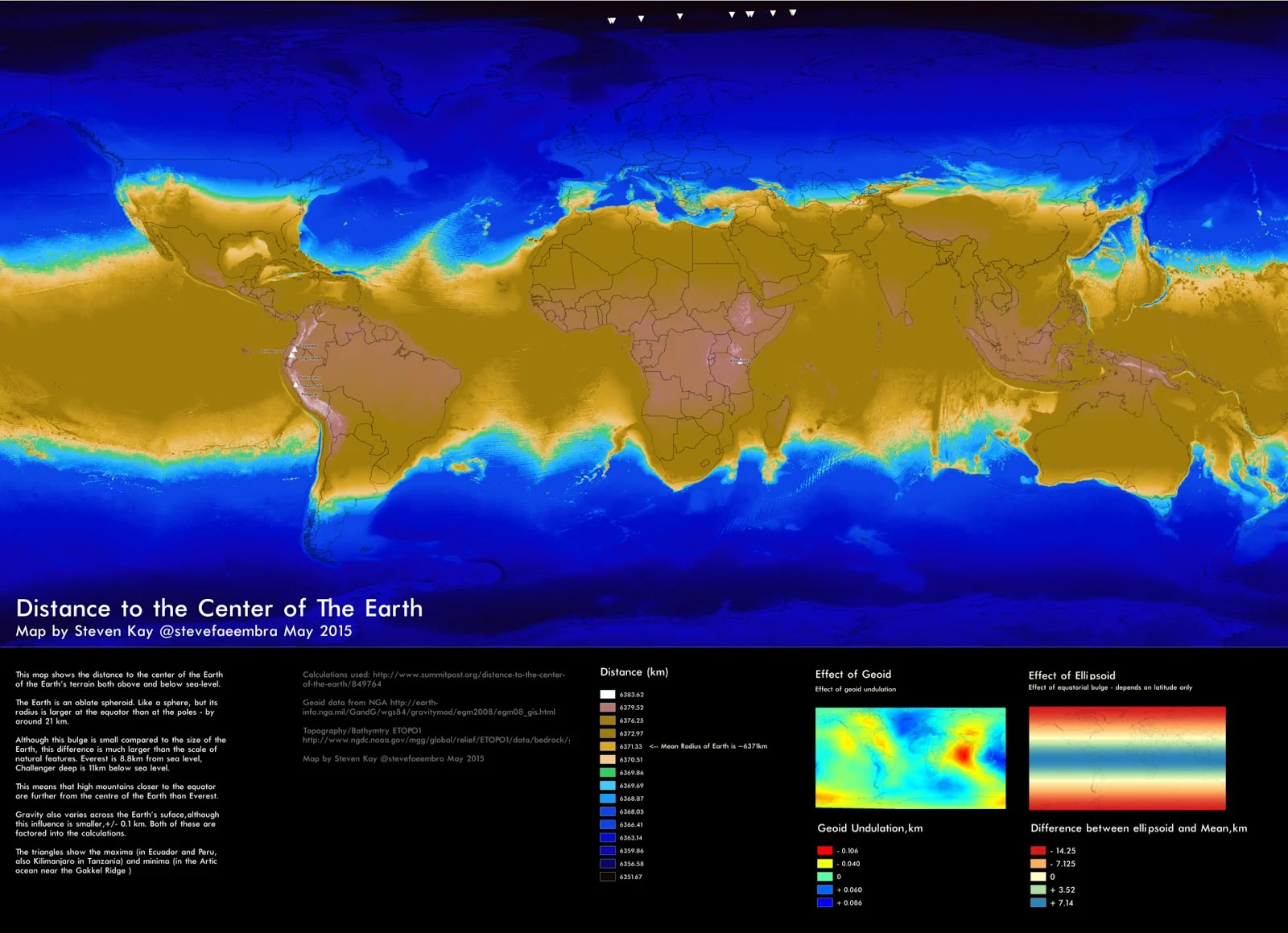Click the ellipsoid difference 0 swatch

click(x=1038, y=877)
